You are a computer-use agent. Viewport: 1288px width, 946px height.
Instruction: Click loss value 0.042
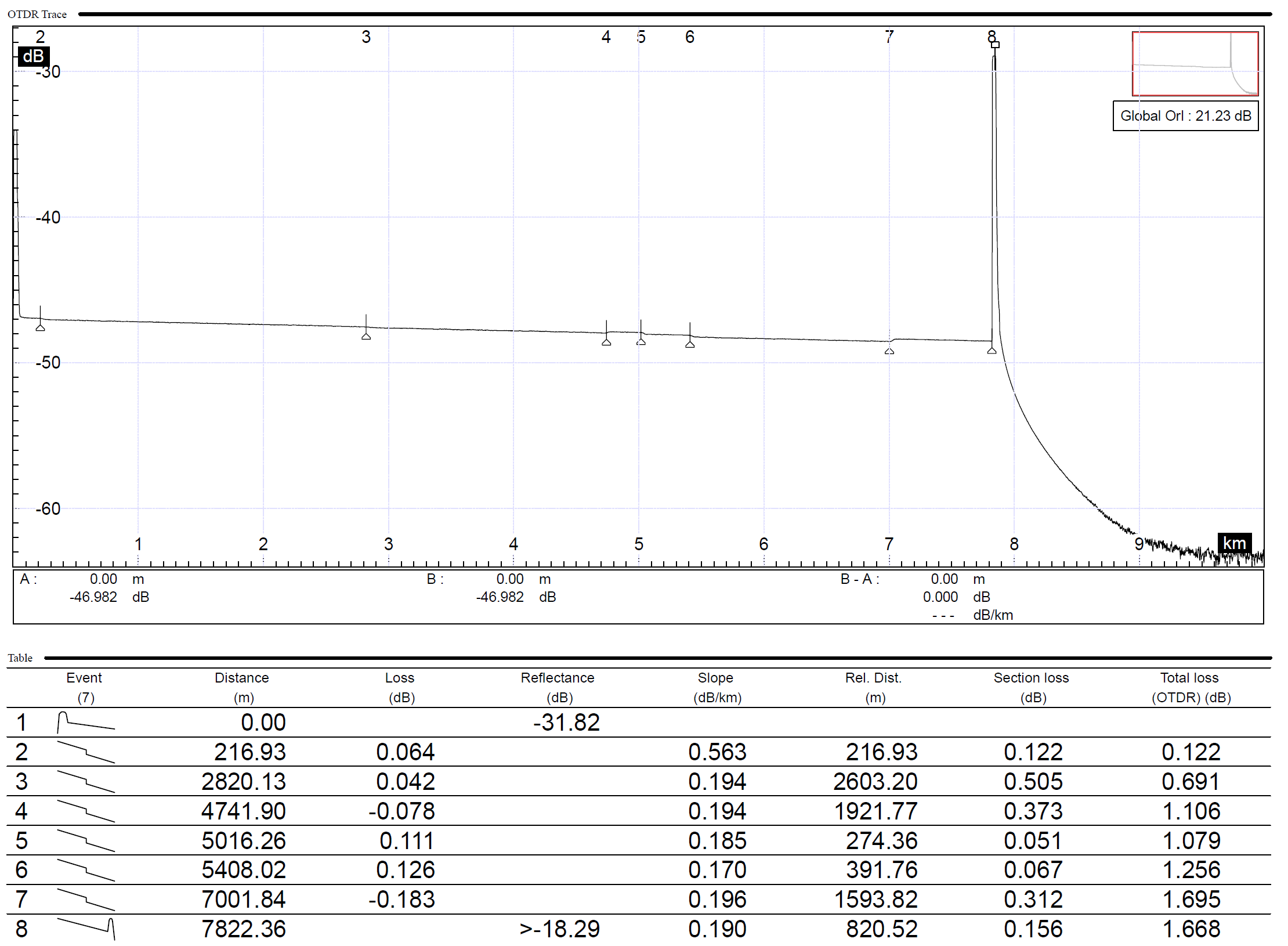tap(406, 782)
